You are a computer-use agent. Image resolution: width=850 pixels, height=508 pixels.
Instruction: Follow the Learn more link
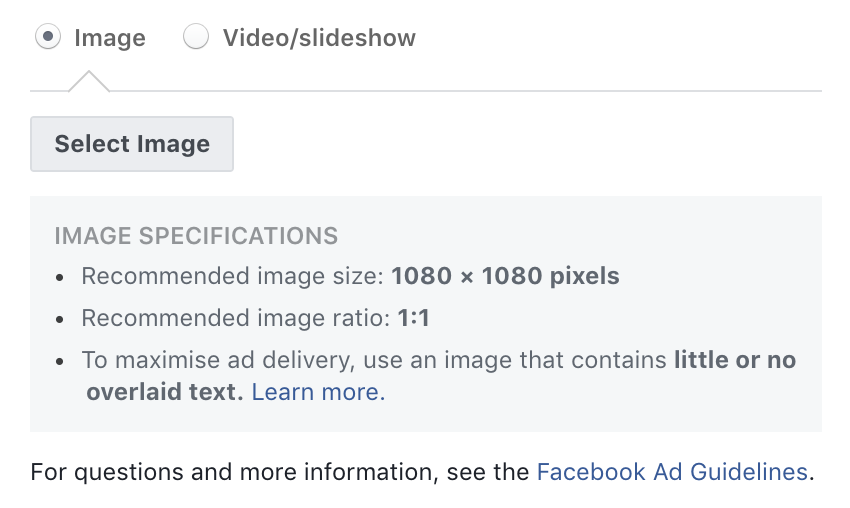[318, 391]
